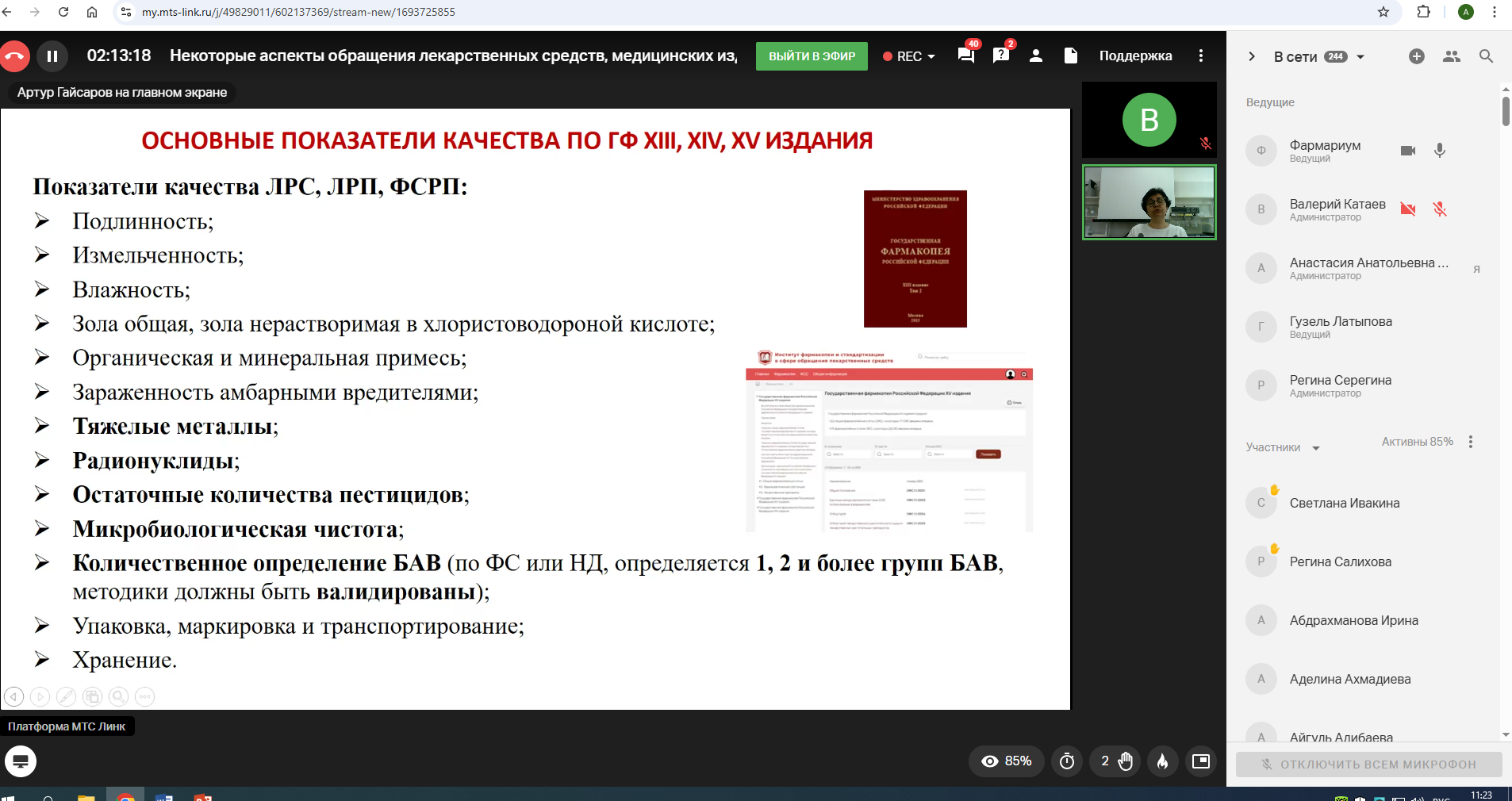Search participants with magnifier icon
1512x801 pixels.
tap(1487, 56)
